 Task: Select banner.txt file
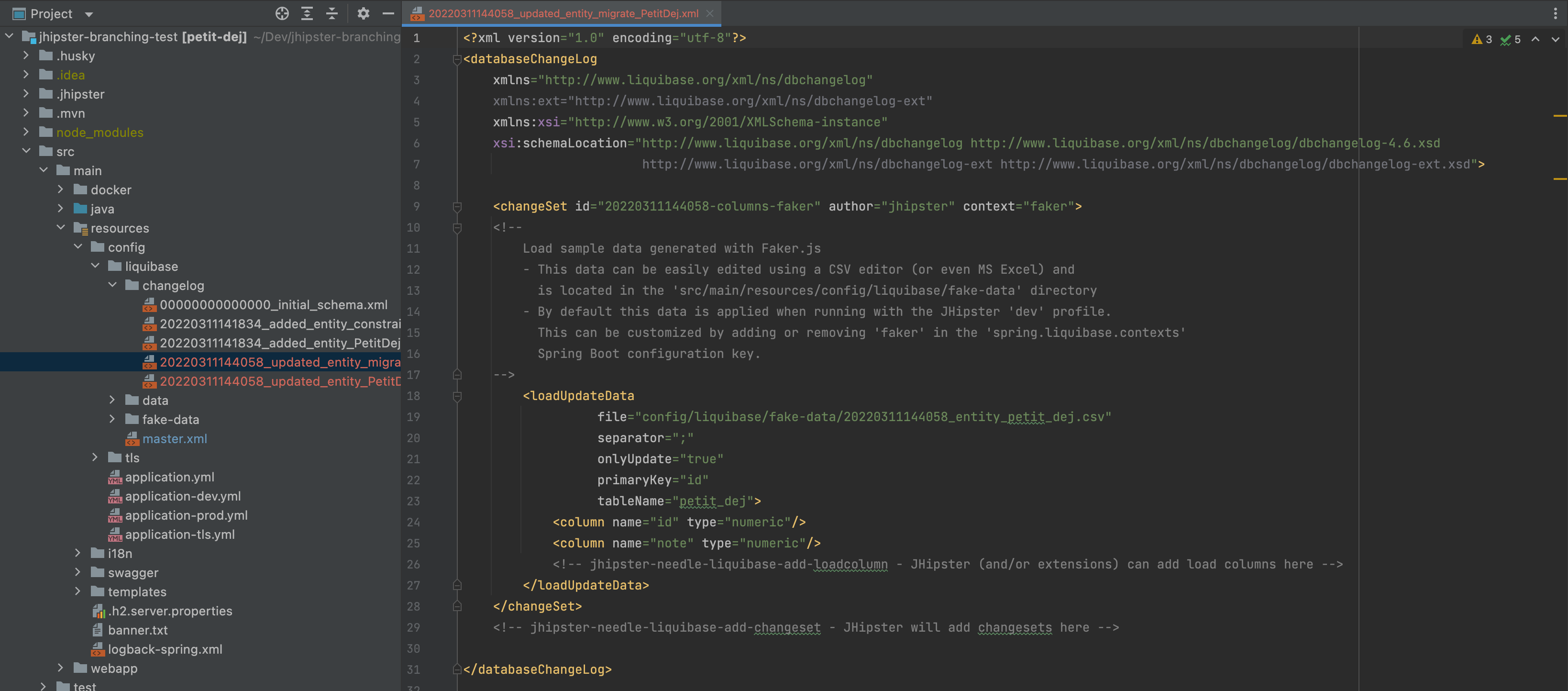pyautogui.click(x=138, y=630)
